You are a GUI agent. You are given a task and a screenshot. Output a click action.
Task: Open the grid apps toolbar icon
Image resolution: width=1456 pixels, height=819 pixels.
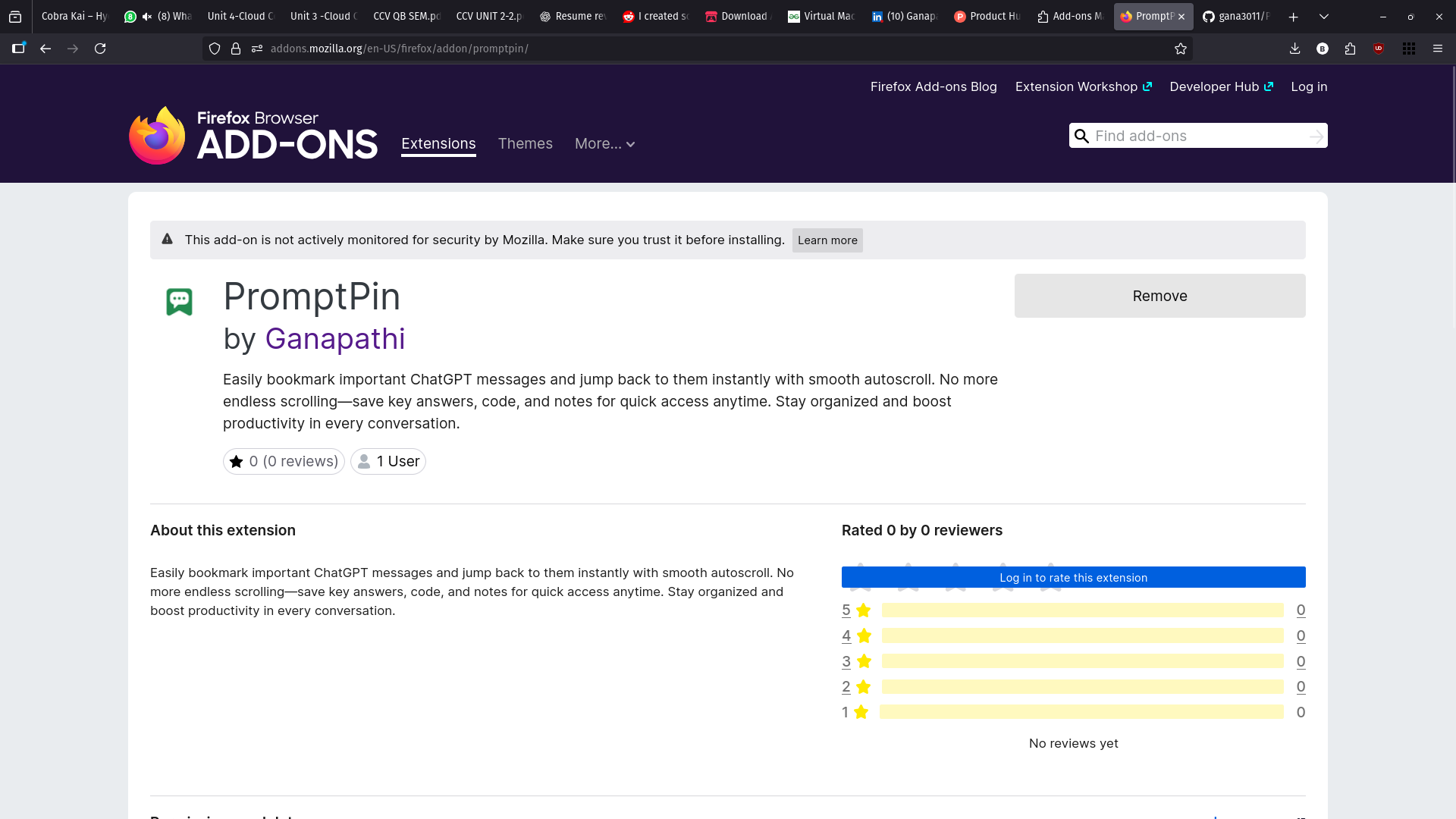point(1409,49)
